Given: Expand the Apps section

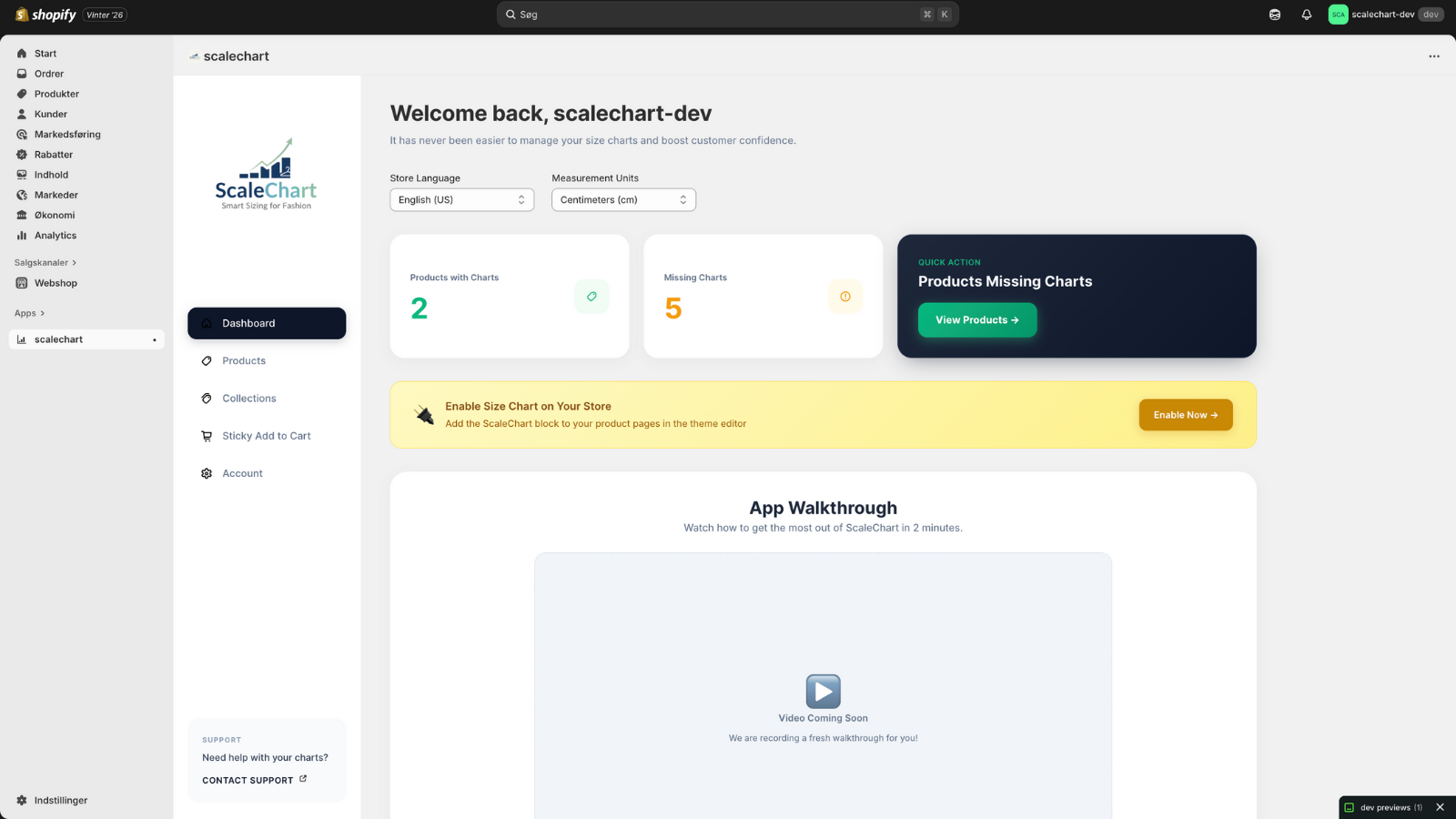Looking at the screenshot, I should [29, 313].
